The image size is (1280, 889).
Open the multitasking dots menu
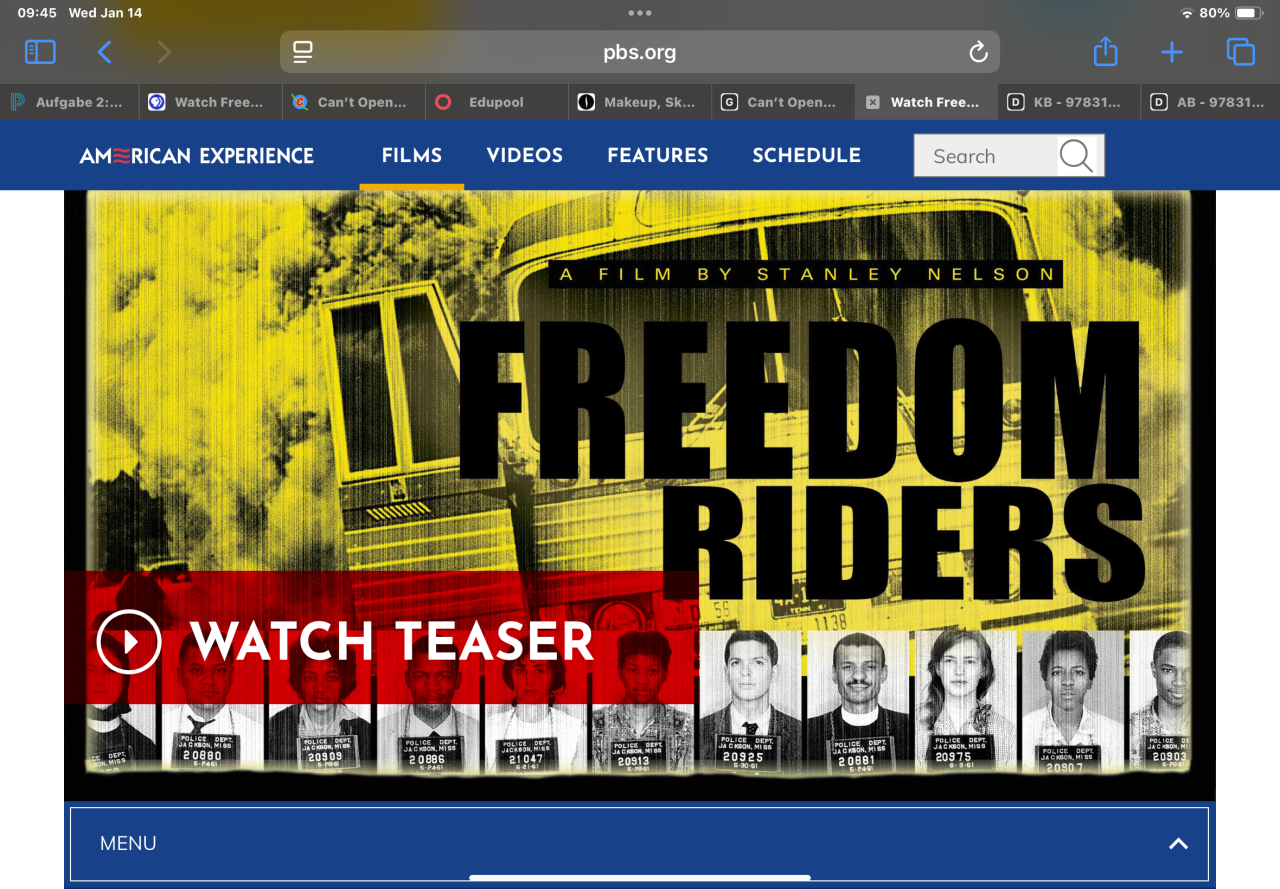click(640, 13)
